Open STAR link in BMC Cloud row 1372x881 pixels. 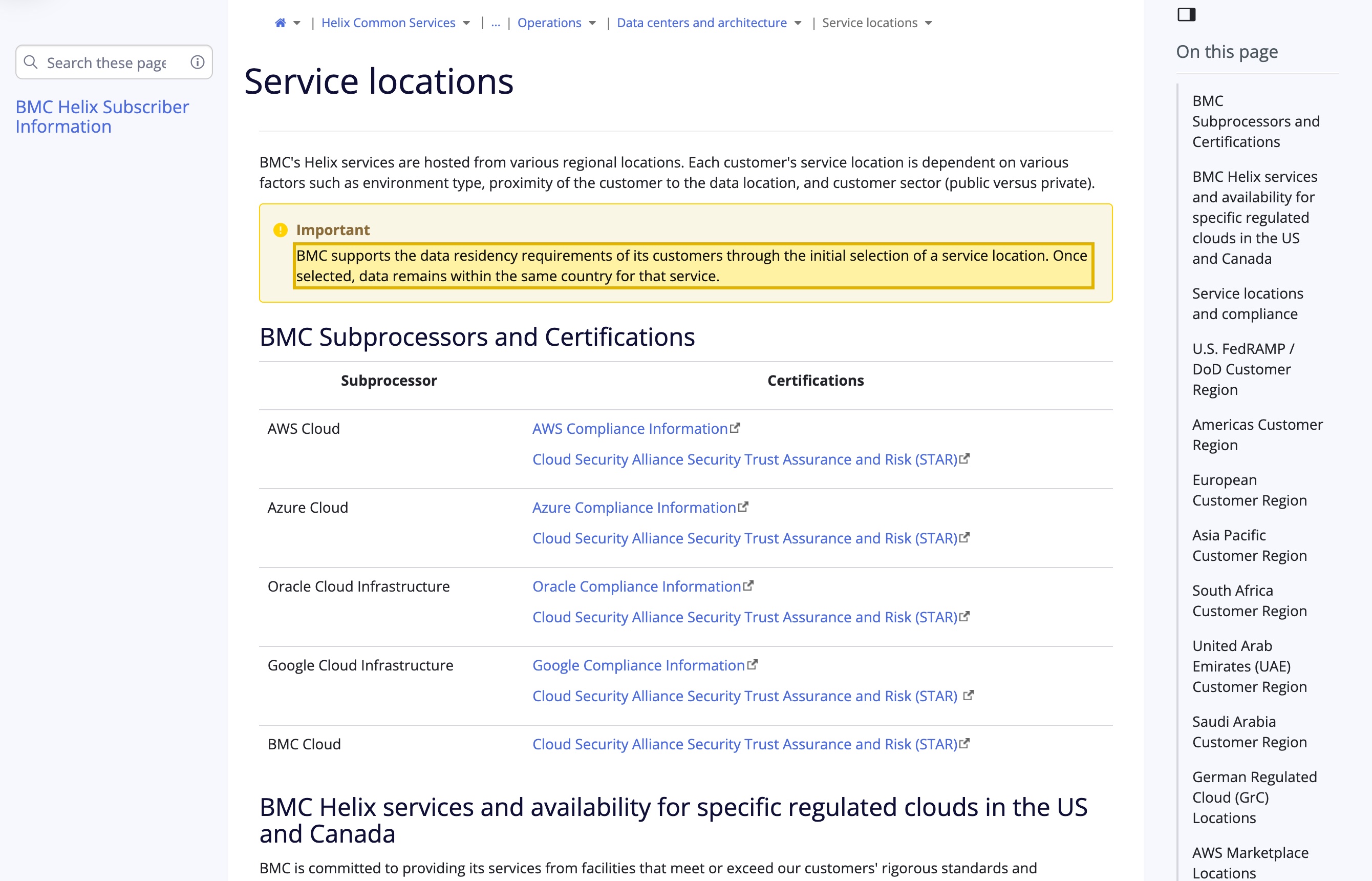point(744,744)
